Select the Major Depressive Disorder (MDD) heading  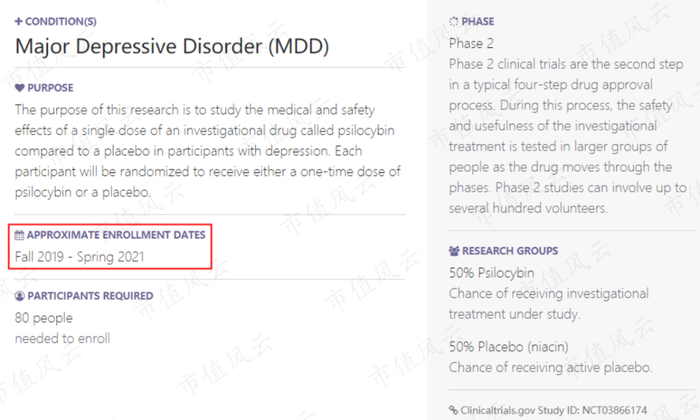click(171, 46)
